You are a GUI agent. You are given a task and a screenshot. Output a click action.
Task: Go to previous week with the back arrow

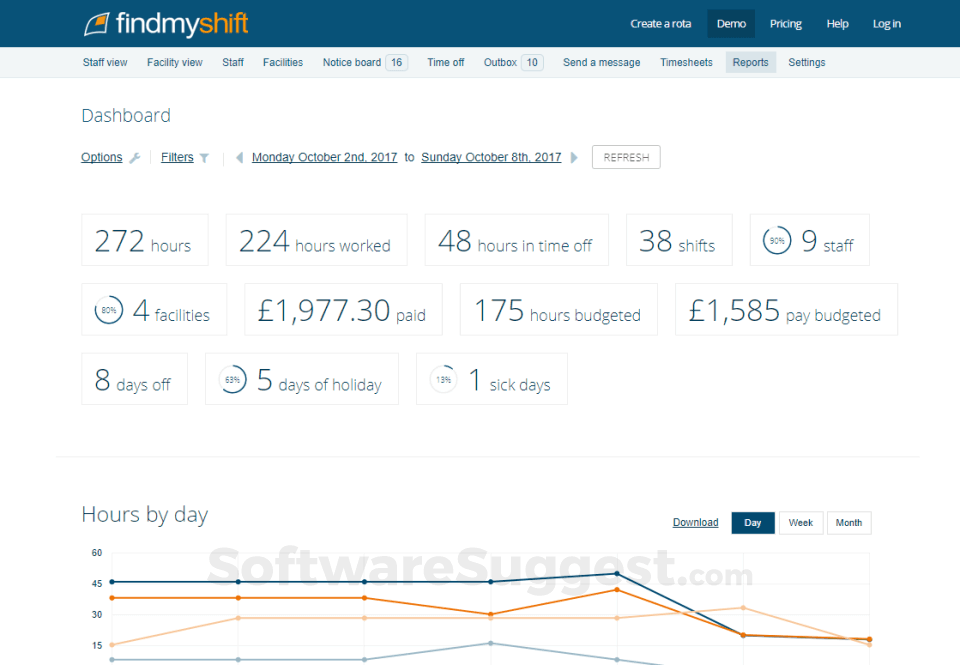(239, 157)
